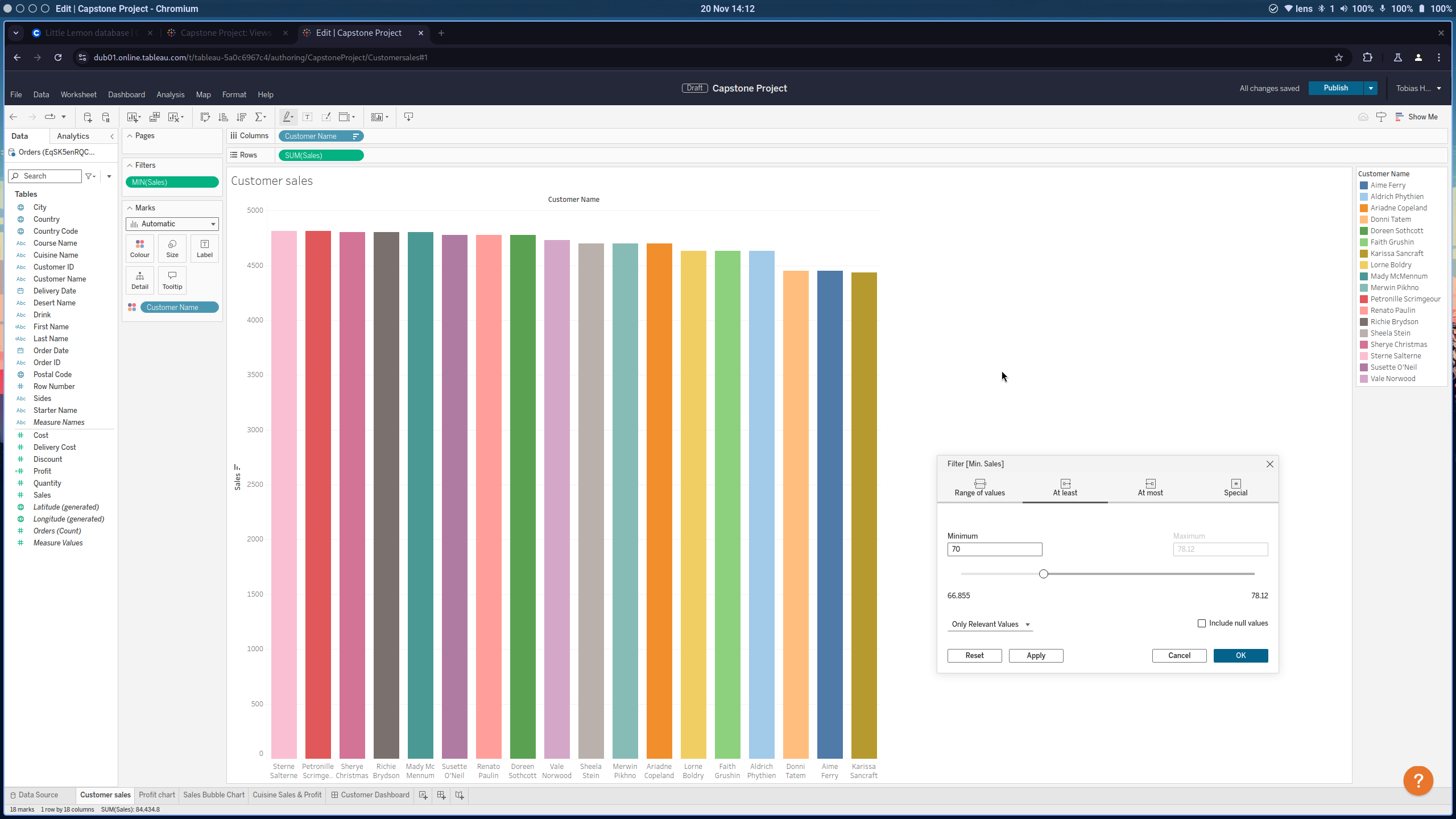Screen dimensions: 1456x819
Task: Sort ascending using the toolbar icon
Action: (223, 117)
